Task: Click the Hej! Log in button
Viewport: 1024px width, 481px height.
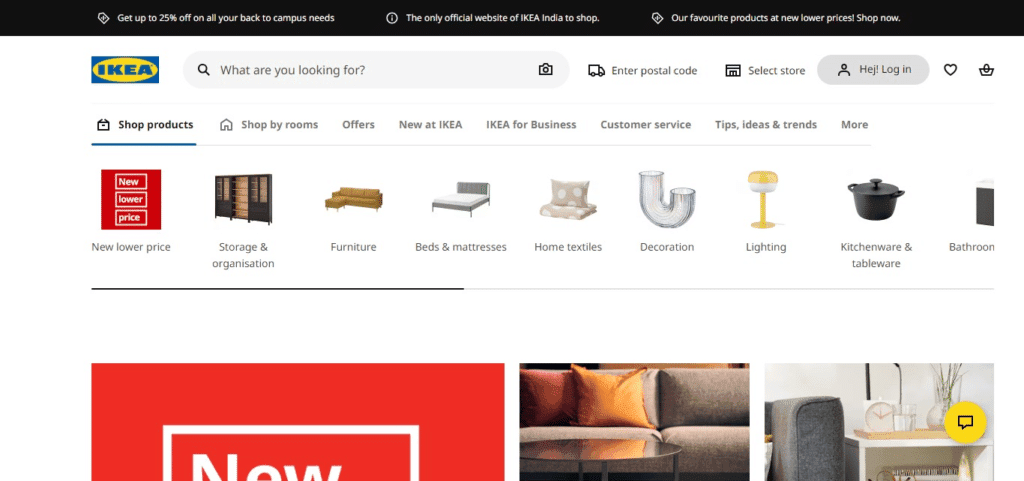Action: 873,70
